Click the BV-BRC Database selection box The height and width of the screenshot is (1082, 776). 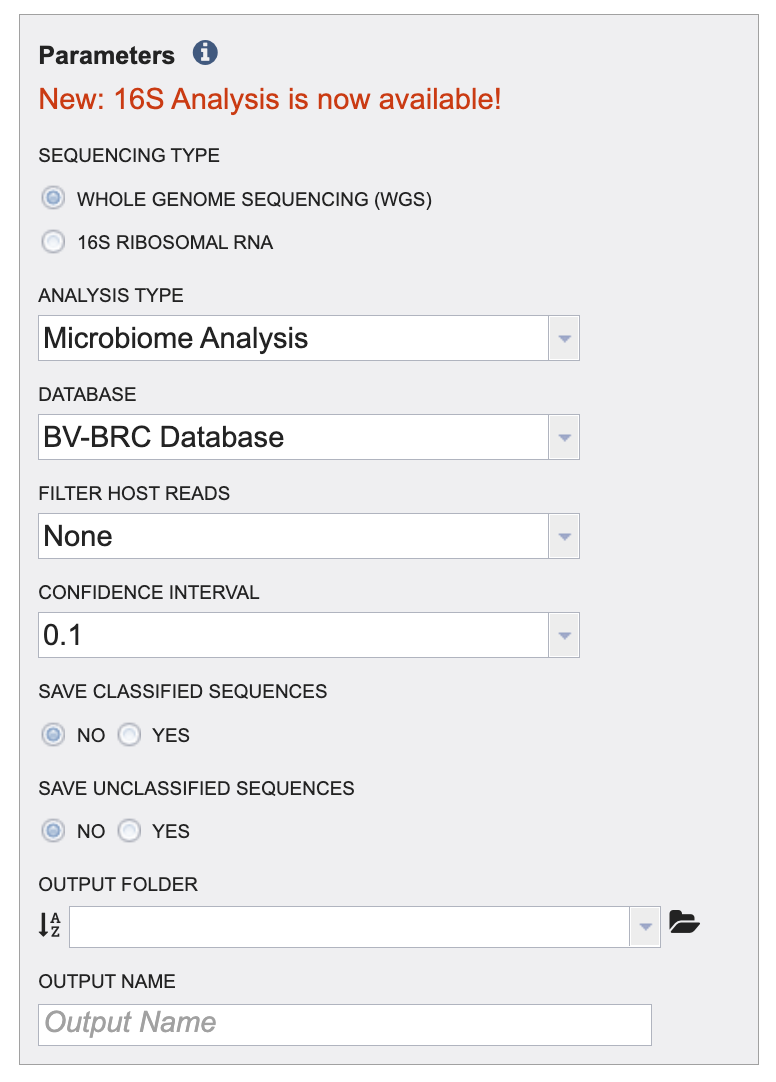pyautogui.click(x=293, y=437)
